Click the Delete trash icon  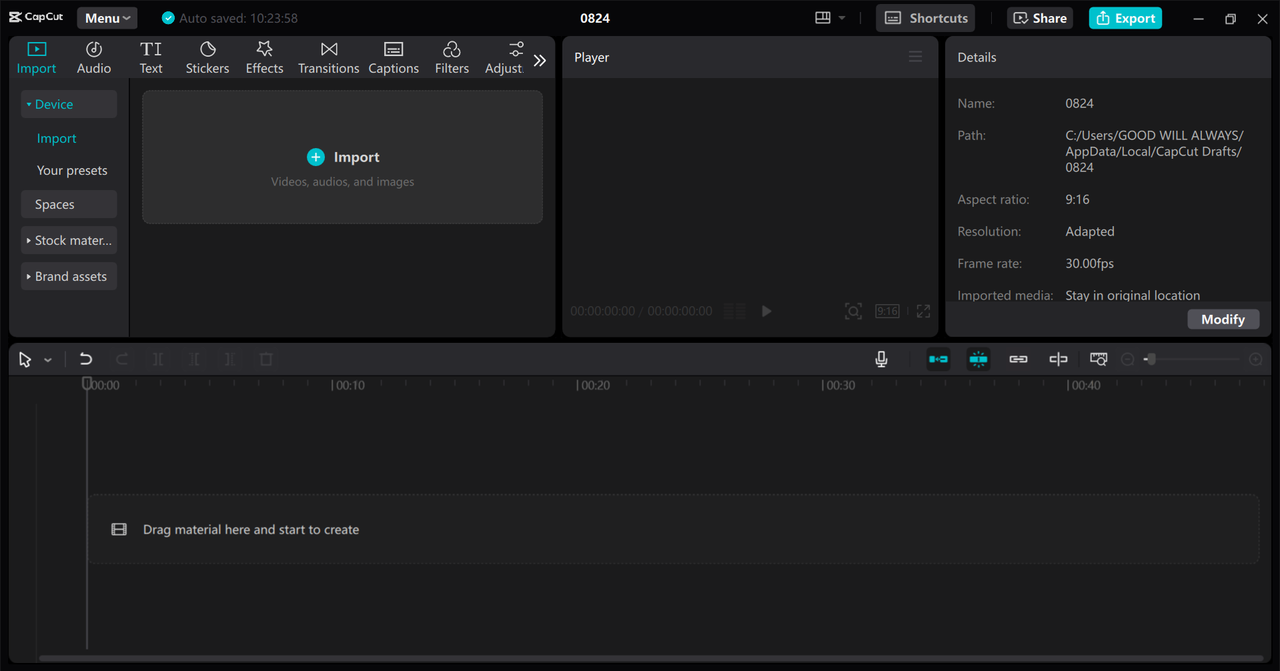266,359
